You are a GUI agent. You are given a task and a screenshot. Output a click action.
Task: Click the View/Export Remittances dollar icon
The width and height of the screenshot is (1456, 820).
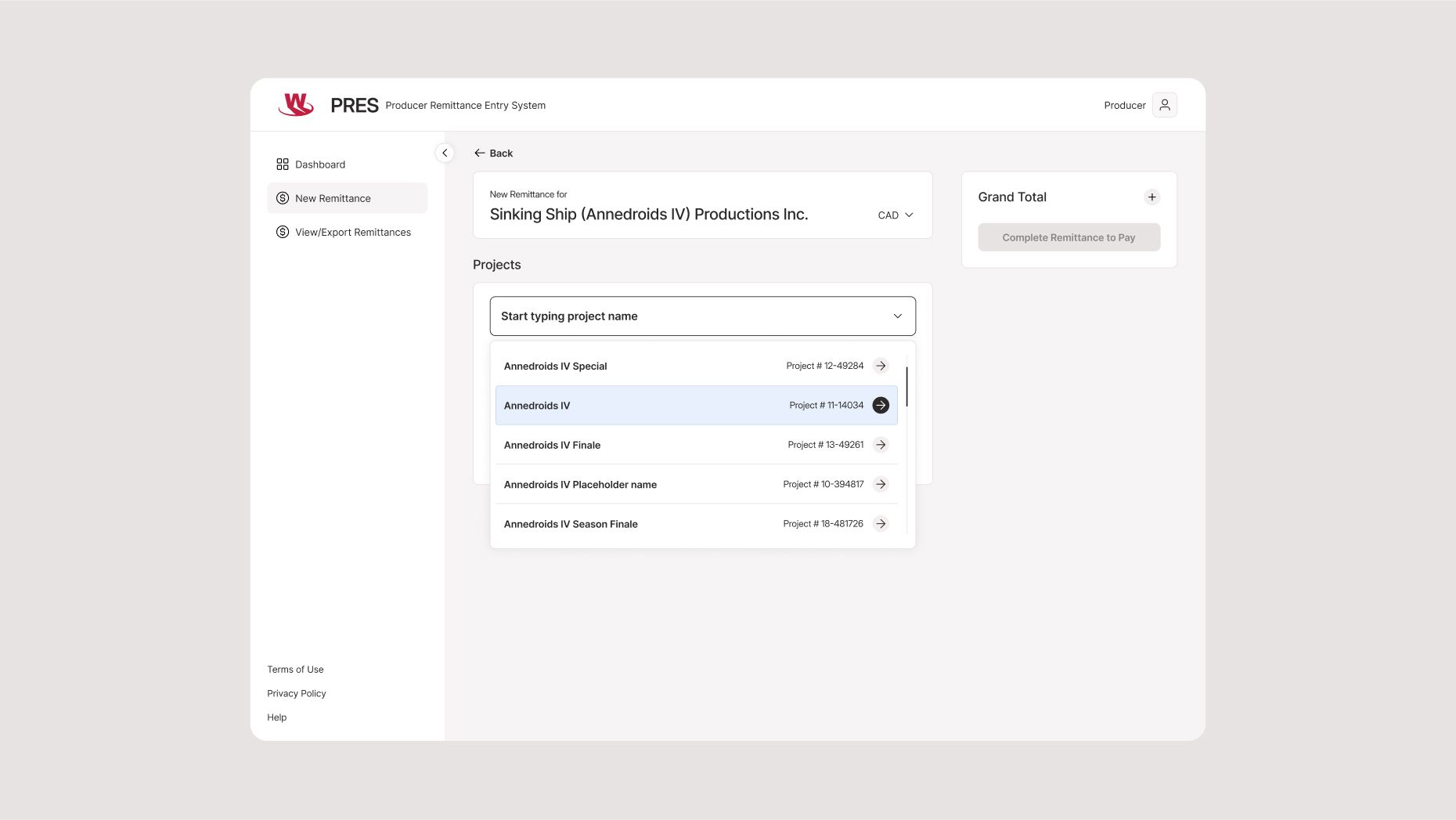click(283, 232)
